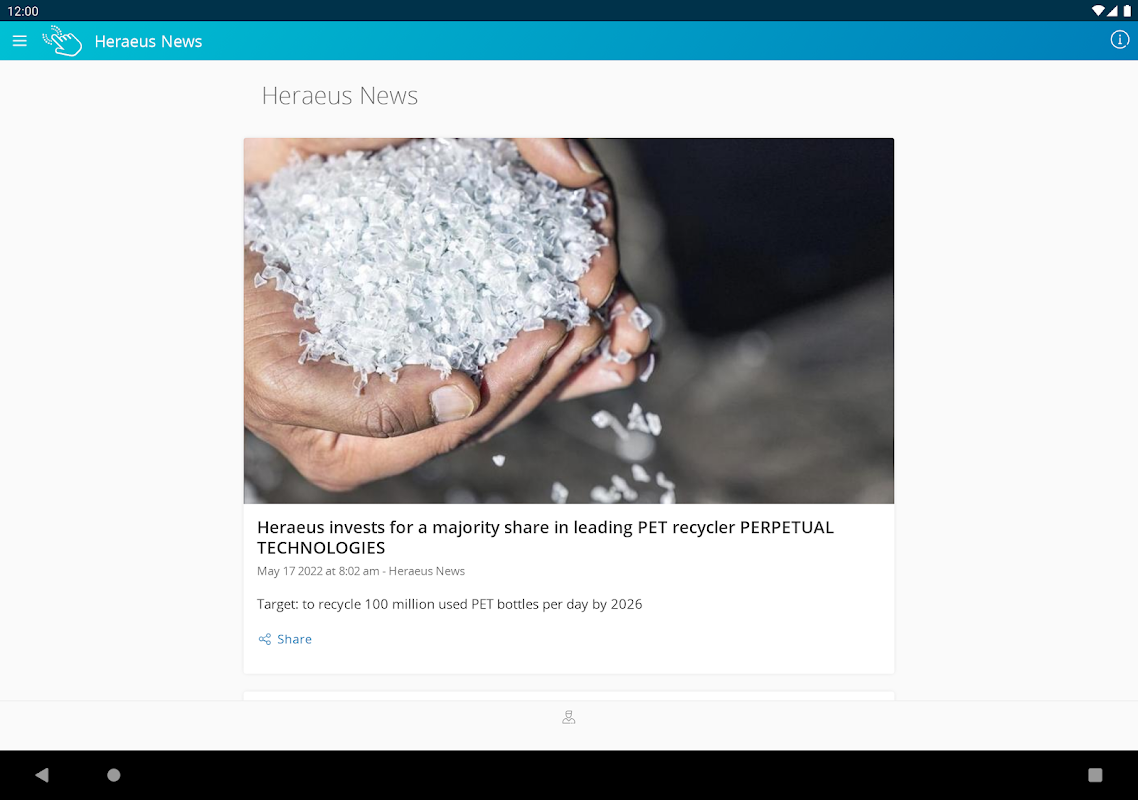Open article headline about PERPETUAL TECHNOLOGIES
1138x800 pixels.
point(546,537)
